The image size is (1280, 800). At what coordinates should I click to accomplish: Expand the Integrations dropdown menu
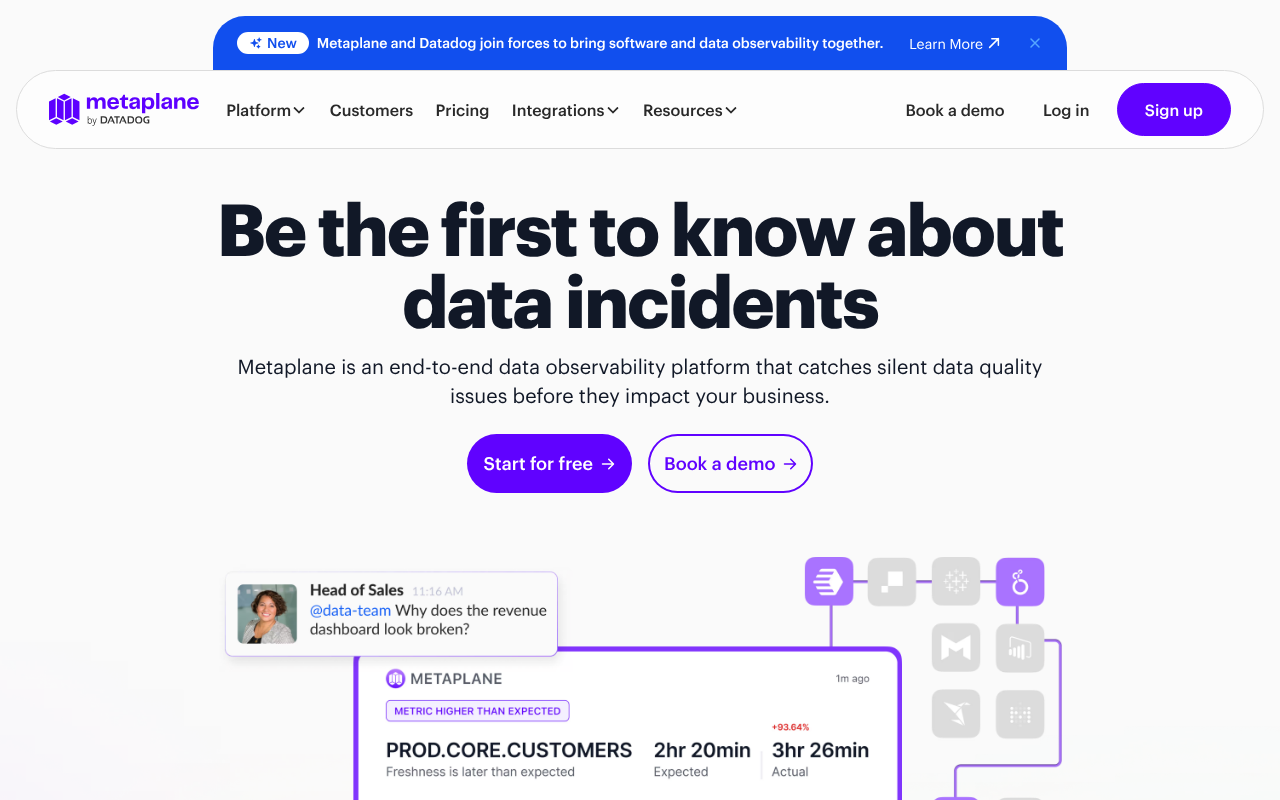565,110
